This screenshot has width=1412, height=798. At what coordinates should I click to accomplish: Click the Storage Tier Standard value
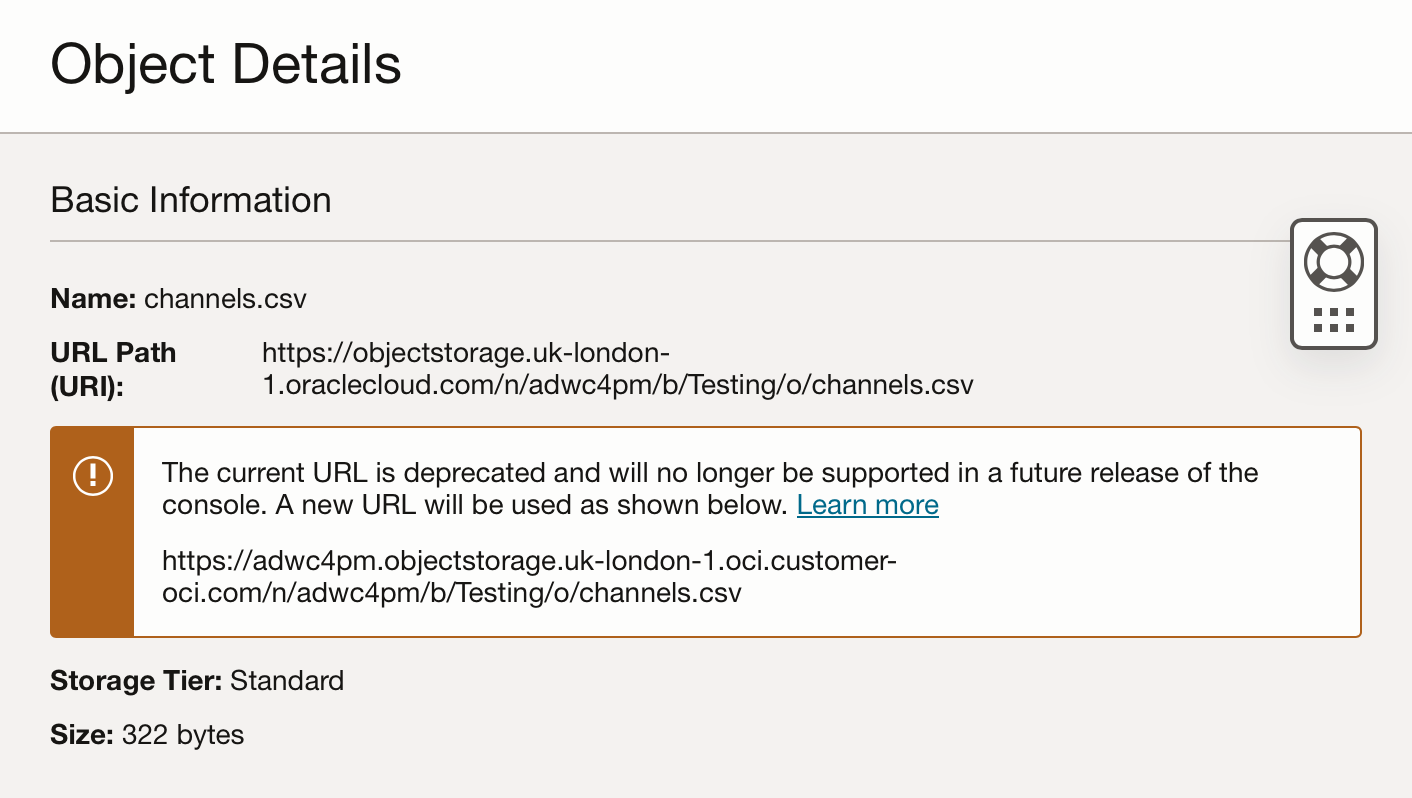[x=287, y=681]
